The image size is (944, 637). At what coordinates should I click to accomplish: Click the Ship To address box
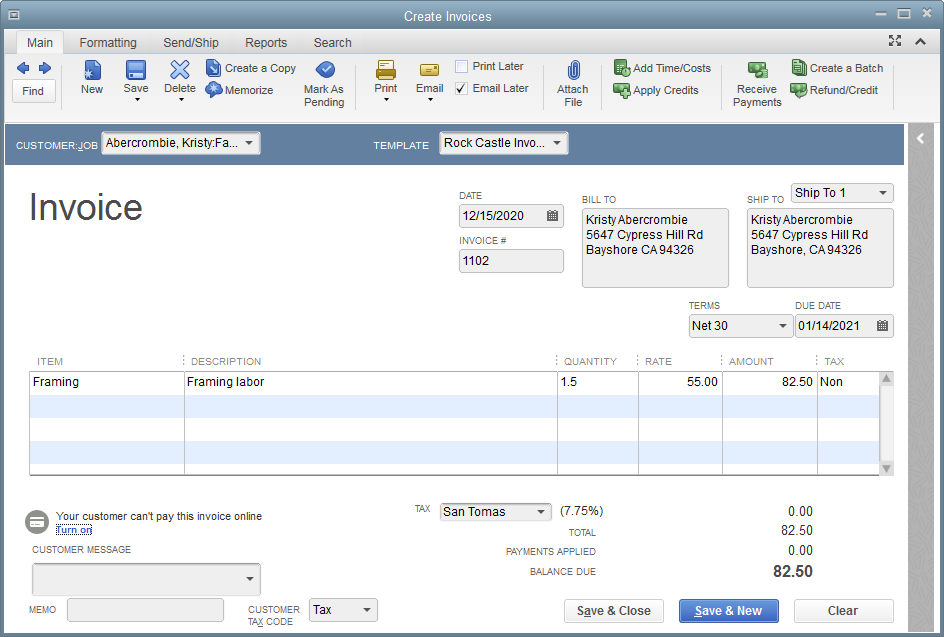820,247
